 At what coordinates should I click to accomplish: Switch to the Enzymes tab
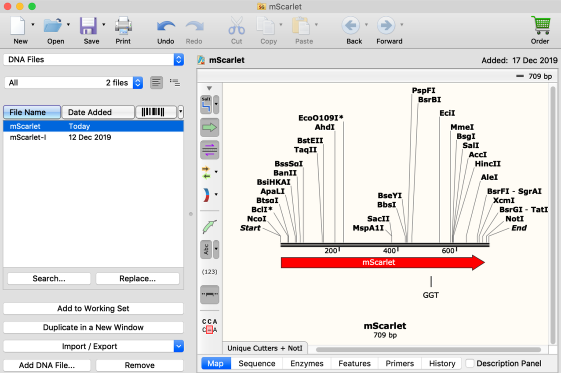point(307,363)
